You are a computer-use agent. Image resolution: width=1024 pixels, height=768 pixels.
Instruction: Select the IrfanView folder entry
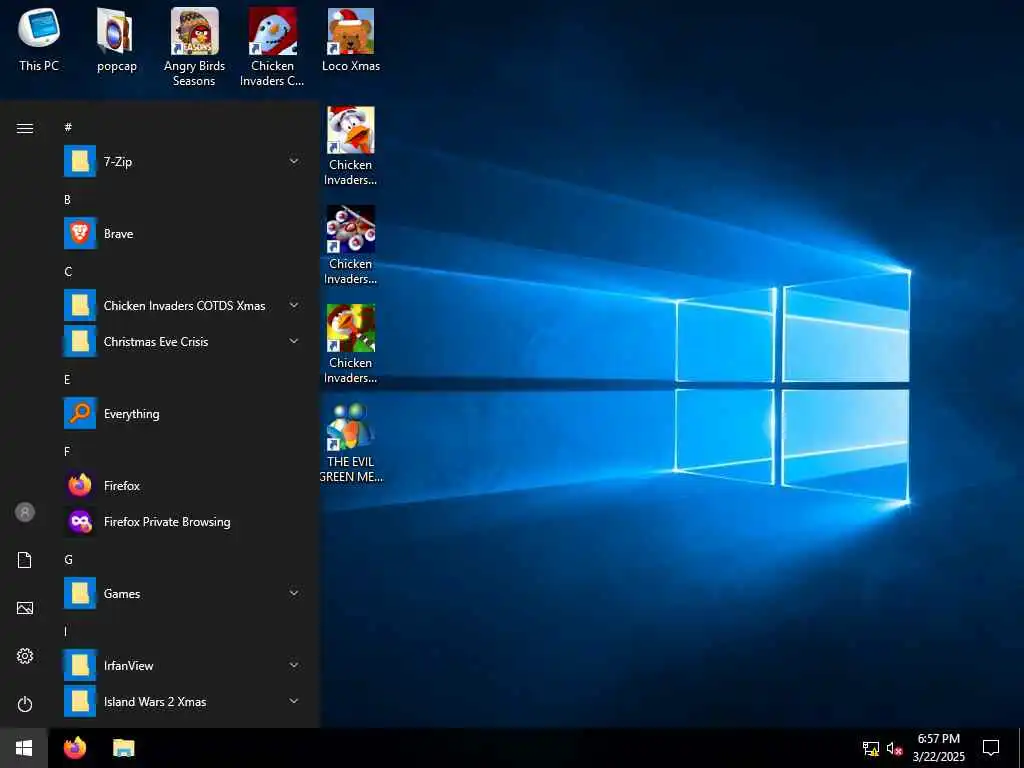click(x=184, y=665)
